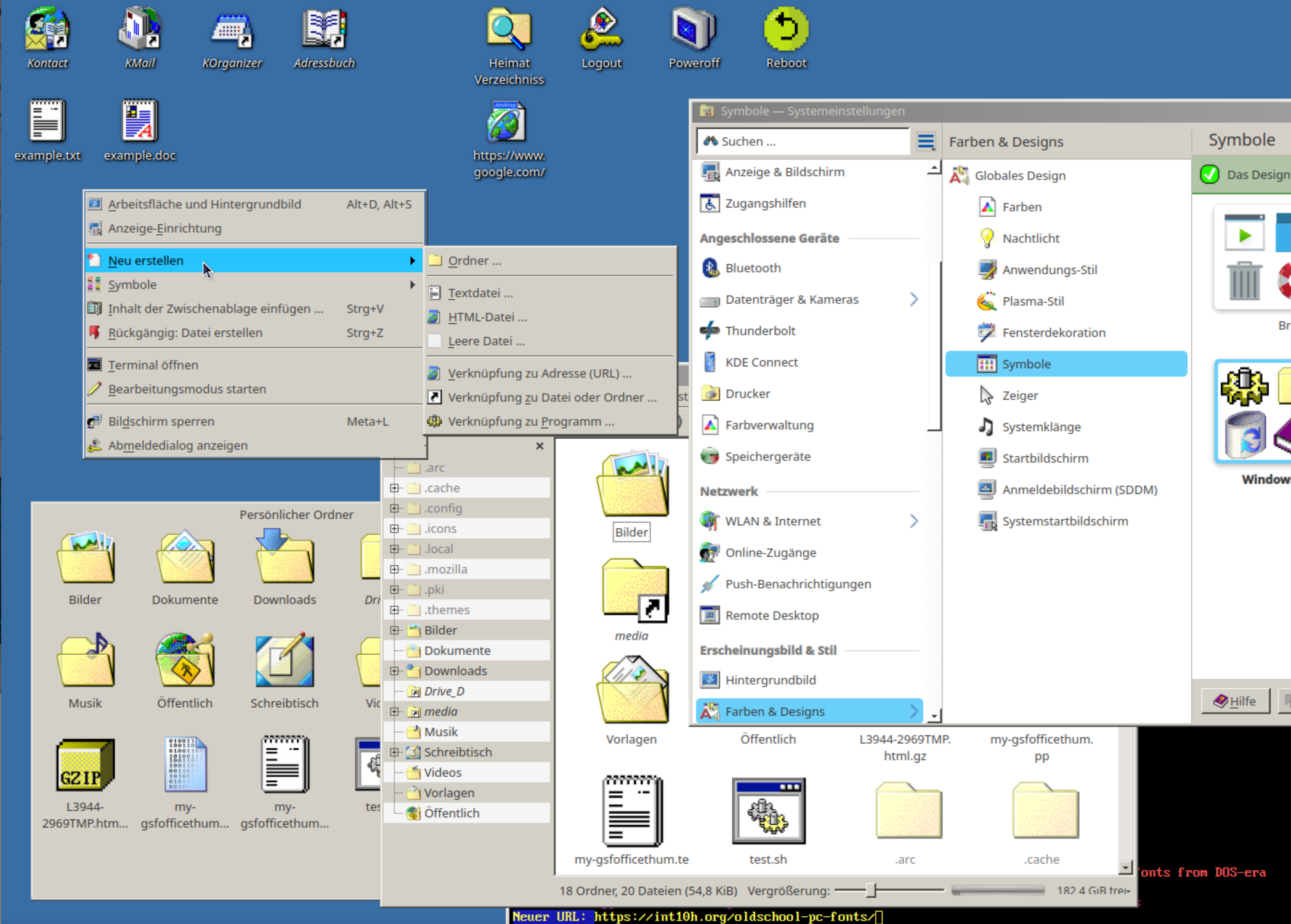Screen dimensions: 1291x924
Task: Click the Logout desktop icon
Action: (601, 38)
